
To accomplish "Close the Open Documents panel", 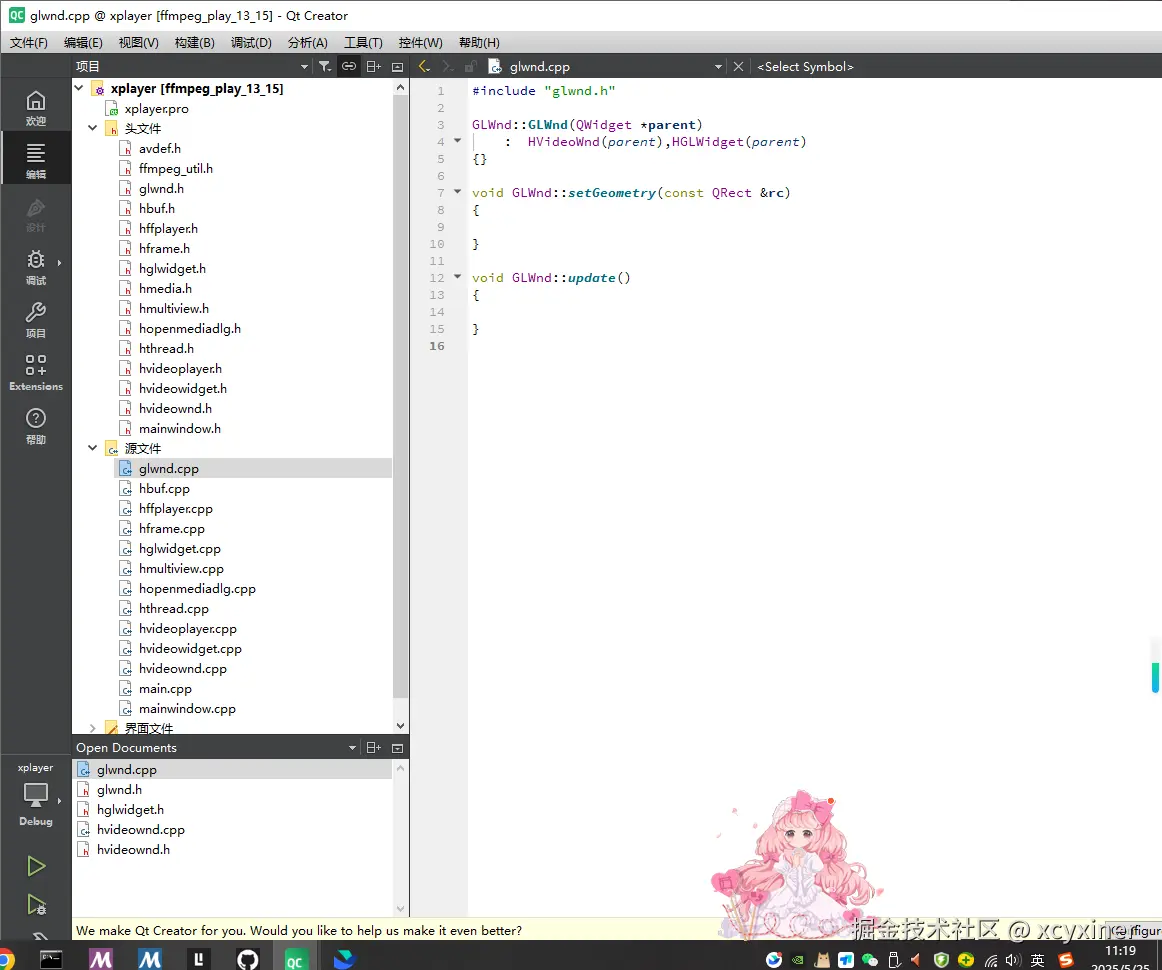I will 397,748.
